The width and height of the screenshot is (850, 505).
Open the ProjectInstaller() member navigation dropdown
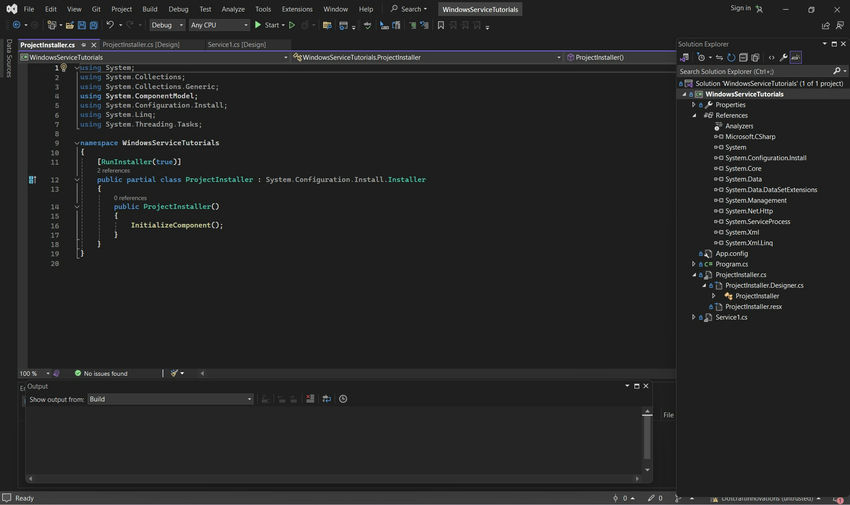(620, 57)
